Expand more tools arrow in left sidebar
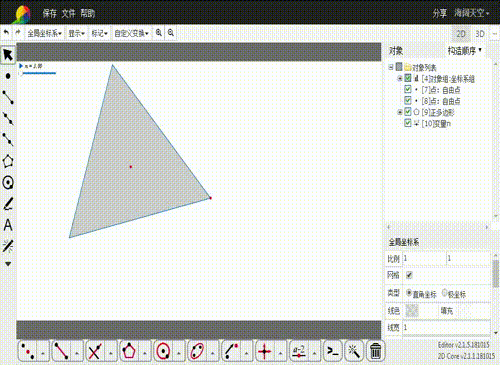 click(8, 264)
